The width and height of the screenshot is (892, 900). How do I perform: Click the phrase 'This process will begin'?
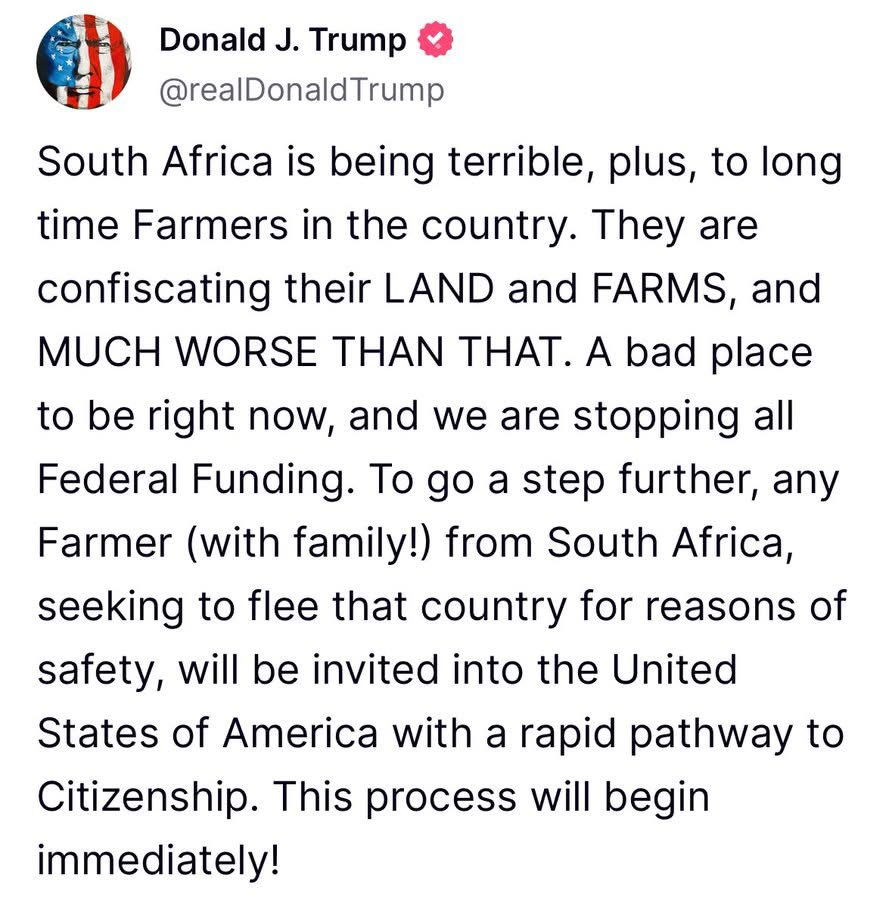(x=491, y=798)
